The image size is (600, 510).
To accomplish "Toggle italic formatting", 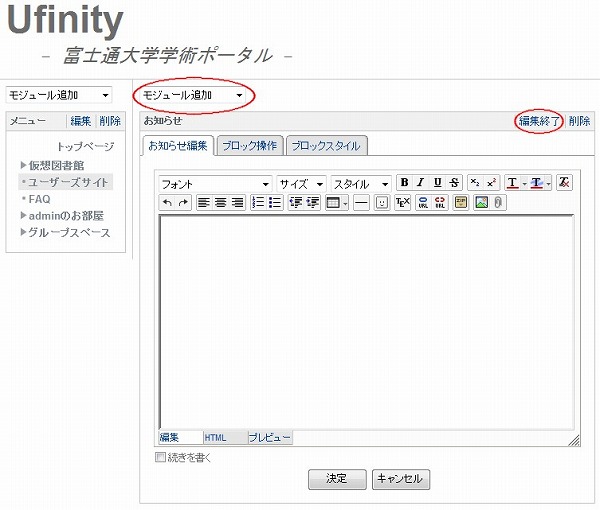I will pos(421,182).
